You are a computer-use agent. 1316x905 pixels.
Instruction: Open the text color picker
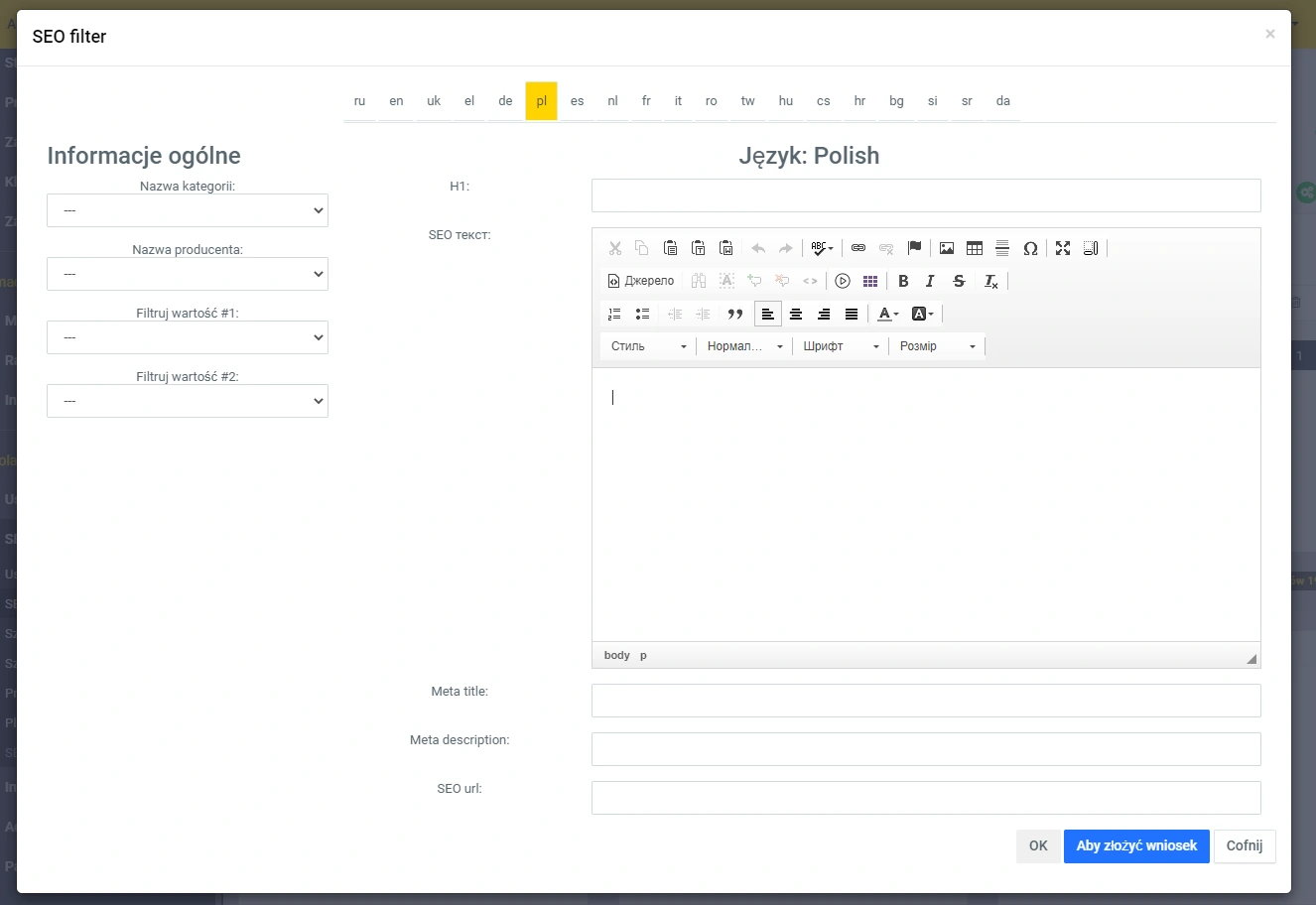887,314
